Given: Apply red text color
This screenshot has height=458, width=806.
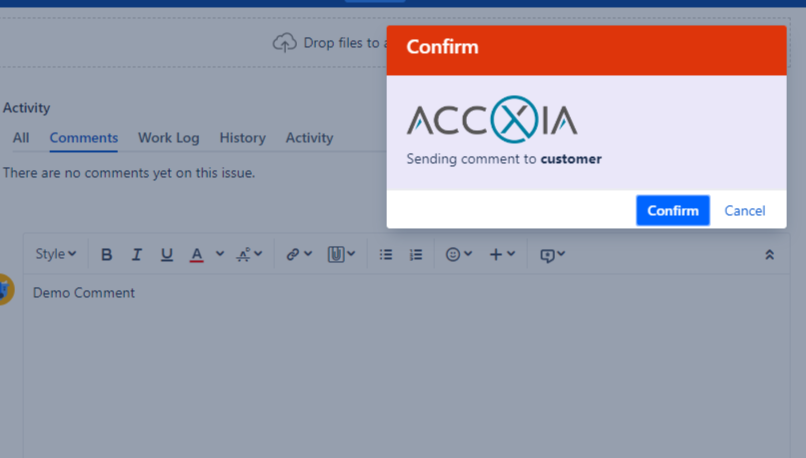Looking at the screenshot, I should (196, 254).
